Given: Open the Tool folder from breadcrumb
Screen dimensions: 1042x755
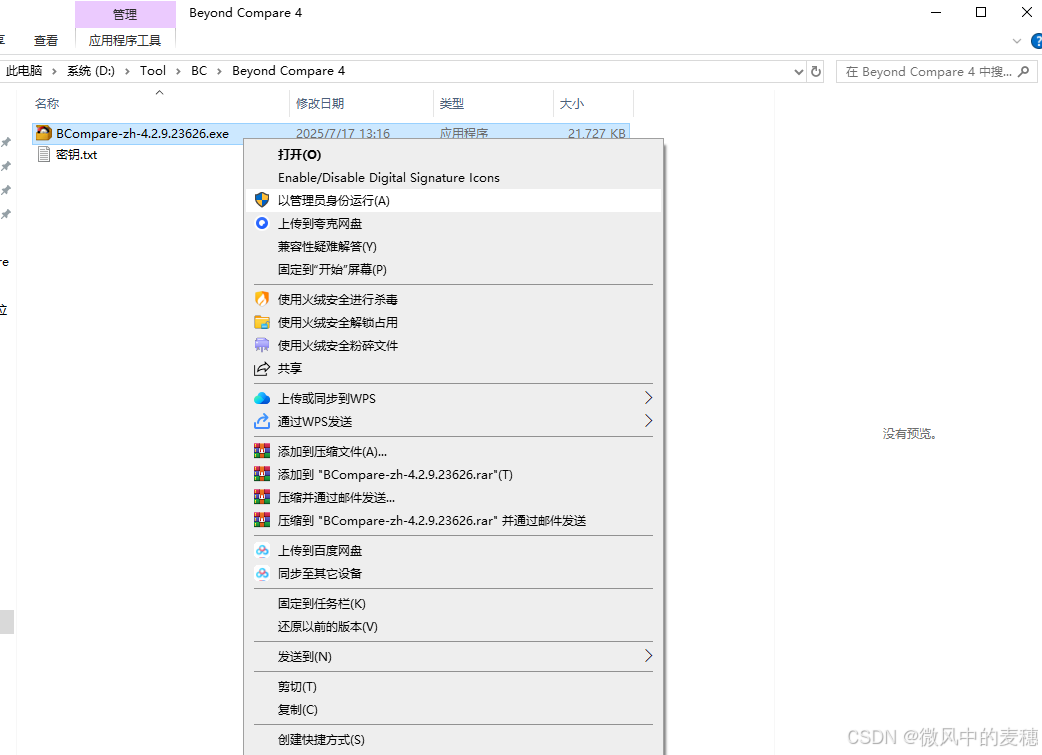Looking at the screenshot, I should click(x=152, y=71).
